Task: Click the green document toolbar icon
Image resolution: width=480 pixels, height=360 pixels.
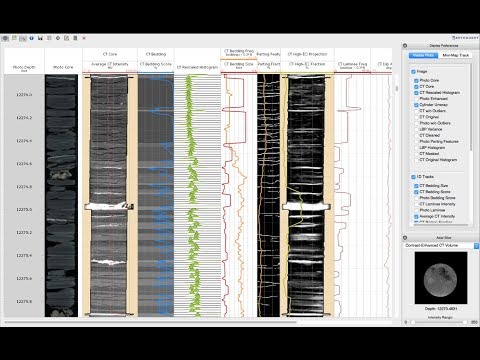Action: tap(14, 38)
